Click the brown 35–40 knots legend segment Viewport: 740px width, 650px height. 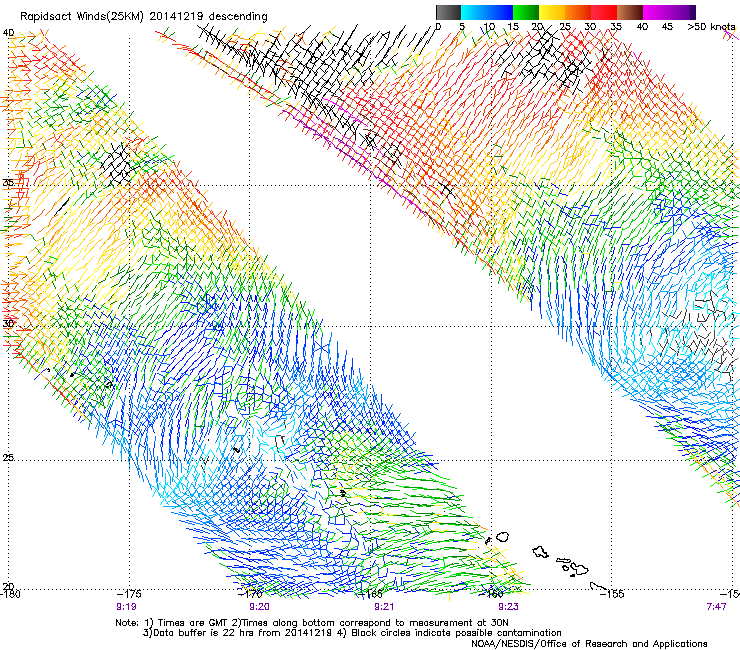[630, 12]
